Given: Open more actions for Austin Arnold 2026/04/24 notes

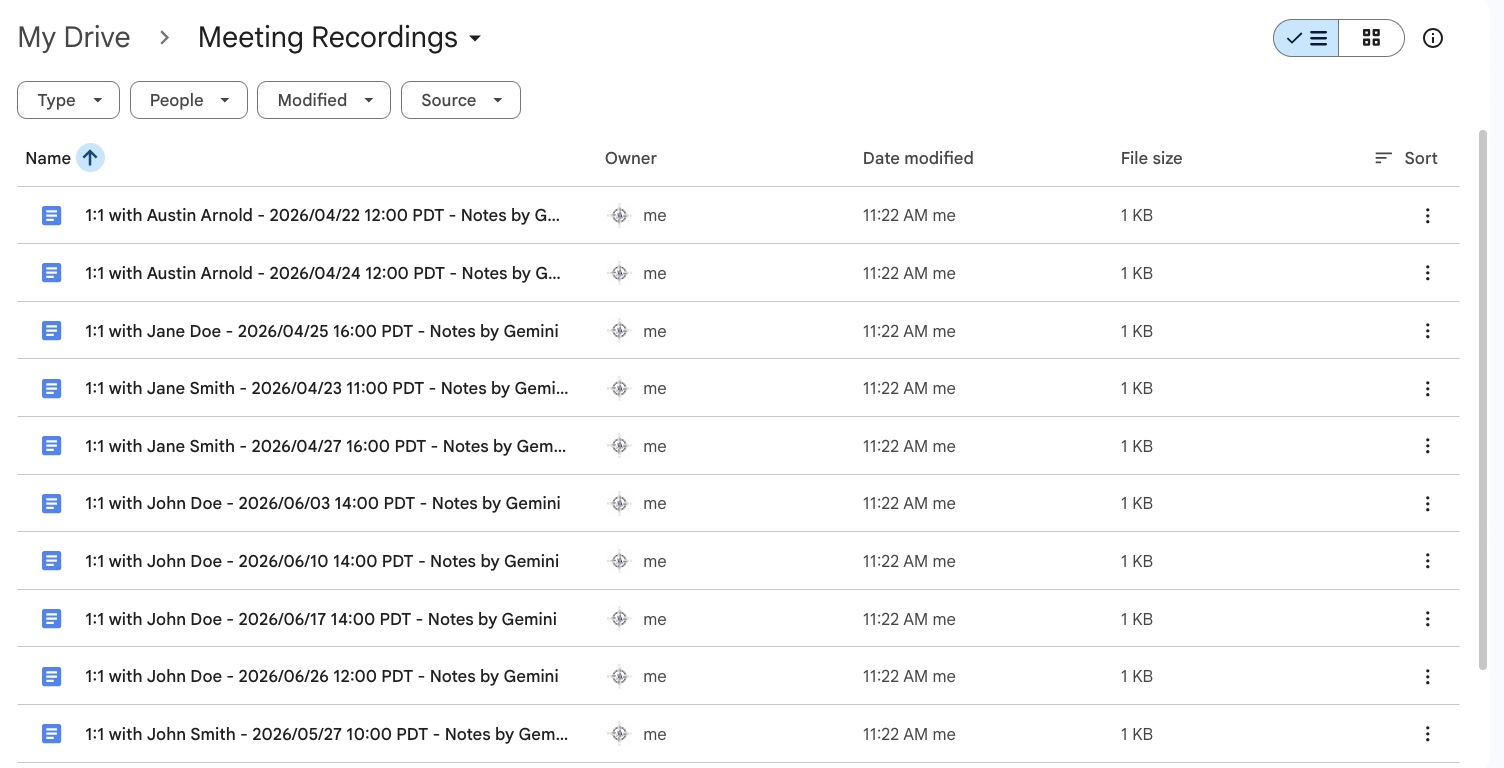Looking at the screenshot, I should pyautogui.click(x=1427, y=273).
